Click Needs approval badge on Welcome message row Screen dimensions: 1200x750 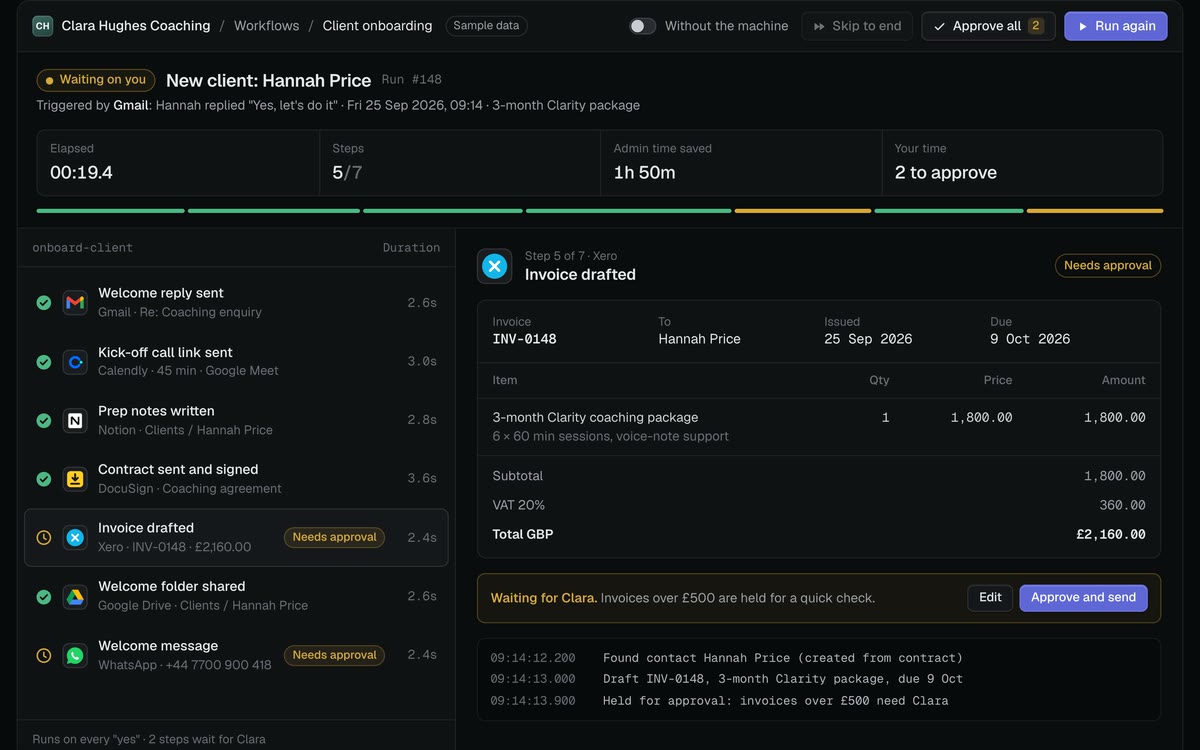(334, 656)
